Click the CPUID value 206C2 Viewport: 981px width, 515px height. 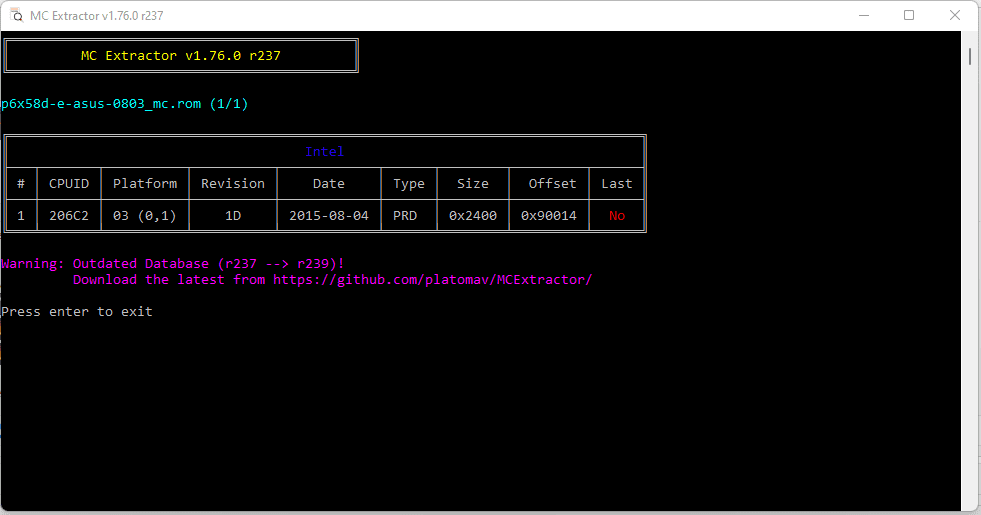pyautogui.click(x=69, y=216)
